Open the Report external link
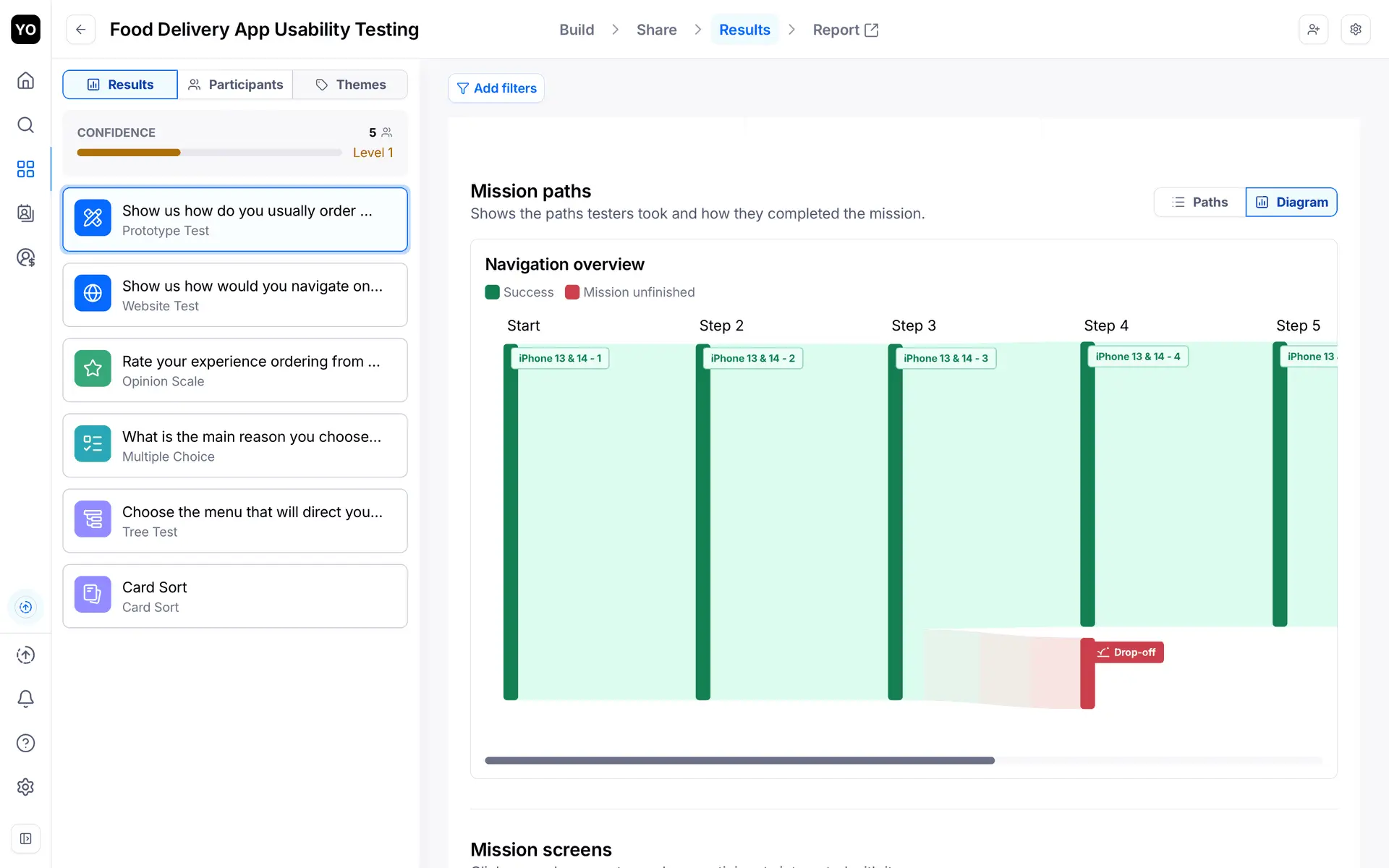Screen dimensions: 1389x868 click(845, 30)
